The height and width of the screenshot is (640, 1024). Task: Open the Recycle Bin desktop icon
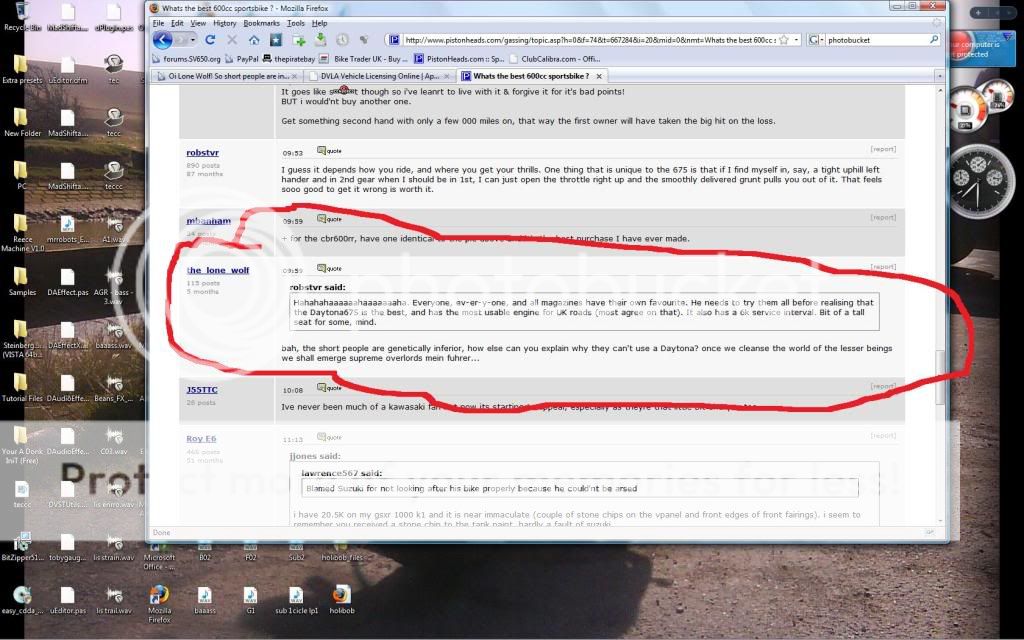(x=22, y=17)
